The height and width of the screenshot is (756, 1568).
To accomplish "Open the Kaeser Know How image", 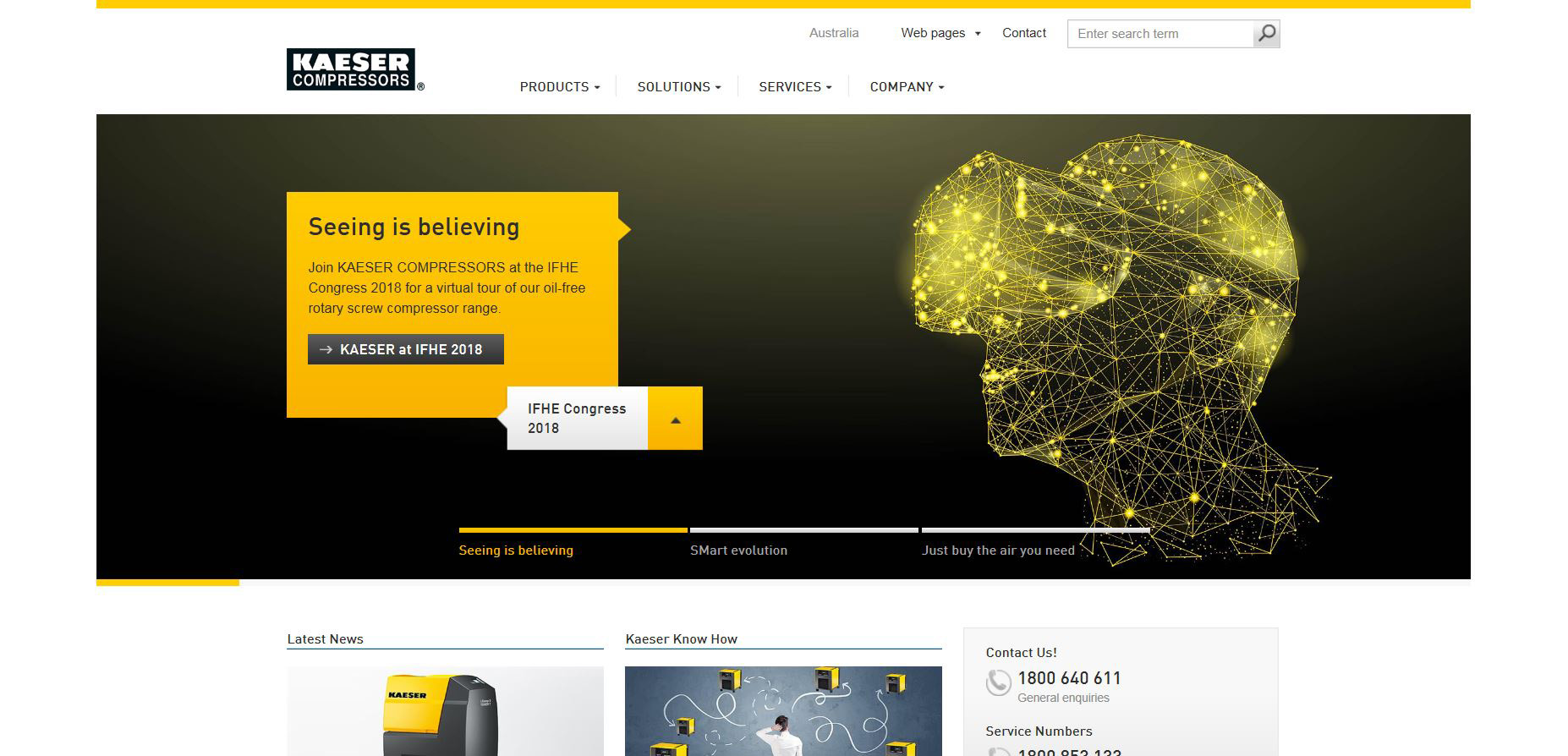I will tap(783, 711).
